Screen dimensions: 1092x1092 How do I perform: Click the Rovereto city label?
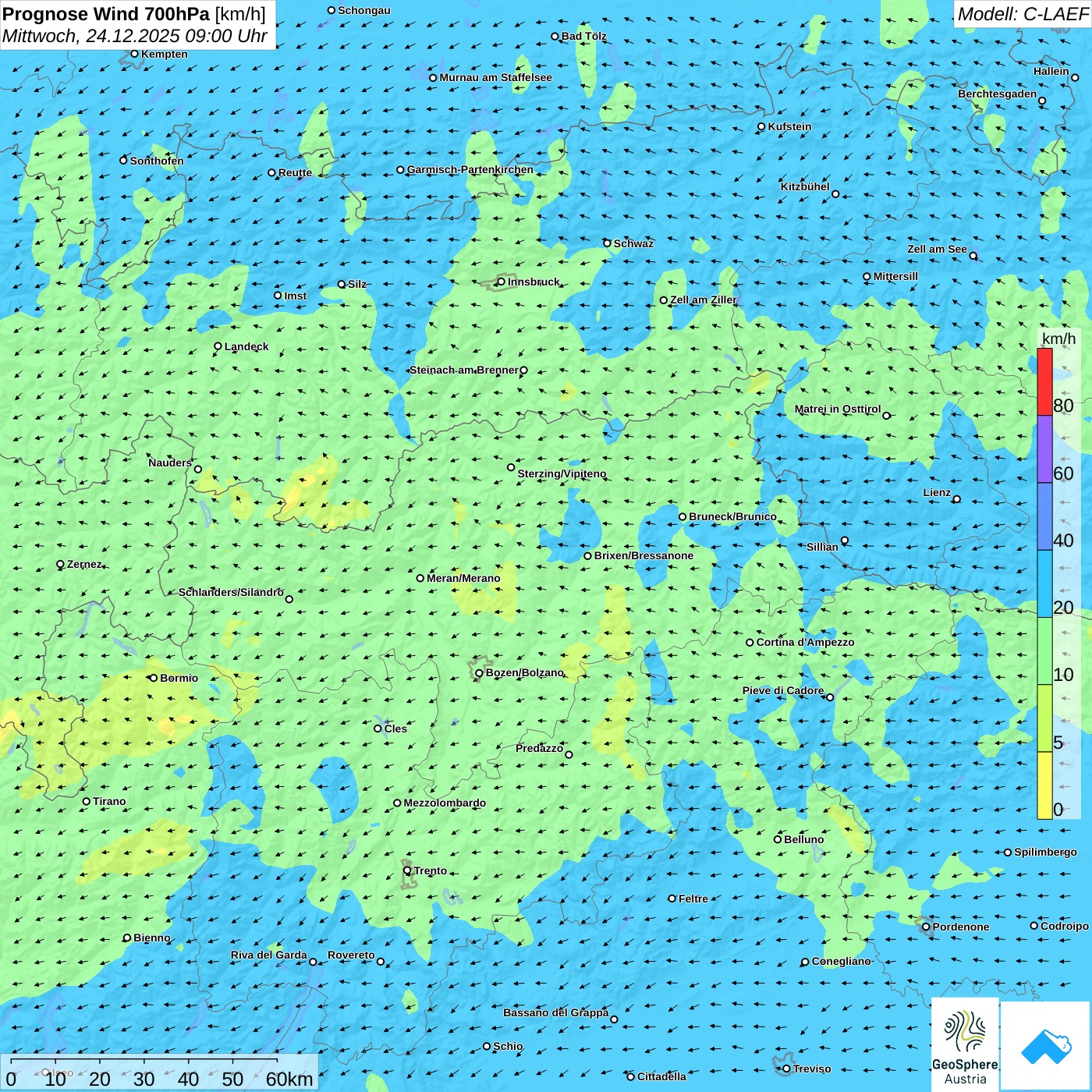click(351, 955)
